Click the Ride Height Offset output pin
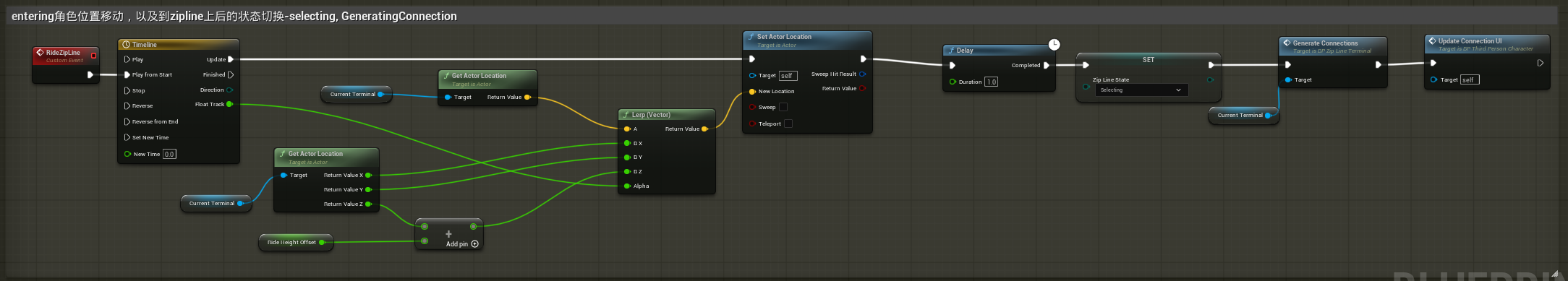The width and height of the screenshot is (1568, 281). pyautogui.click(x=322, y=242)
